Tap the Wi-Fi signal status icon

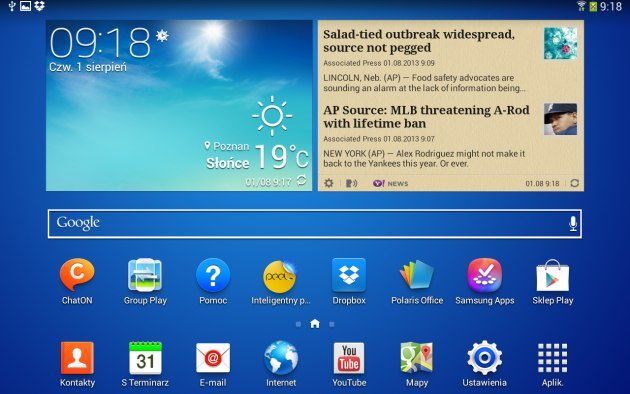pos(581,6)
